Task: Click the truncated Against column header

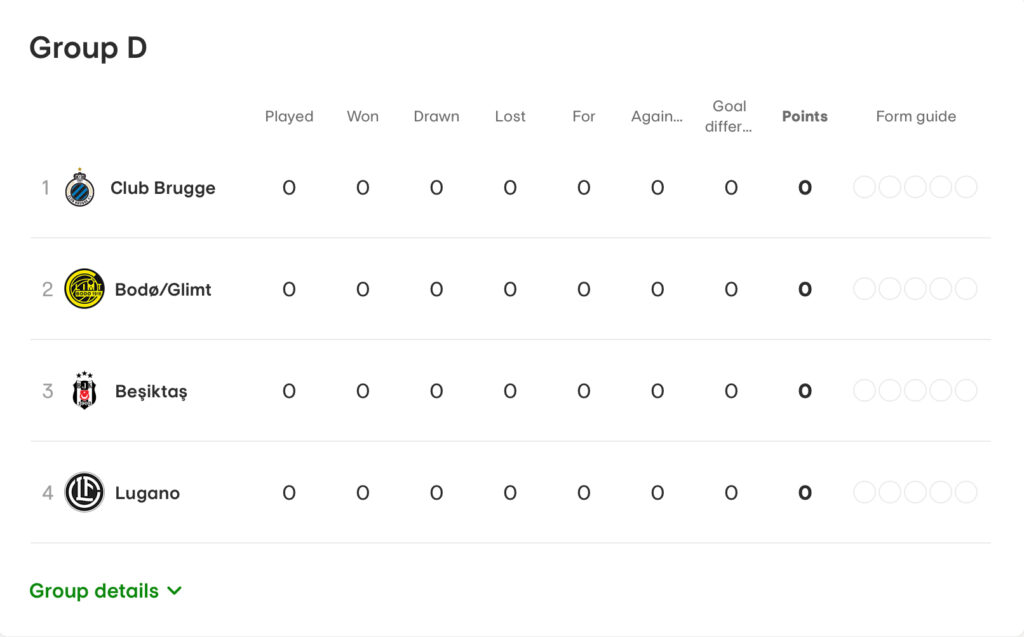Action: [x=657, y=116]
